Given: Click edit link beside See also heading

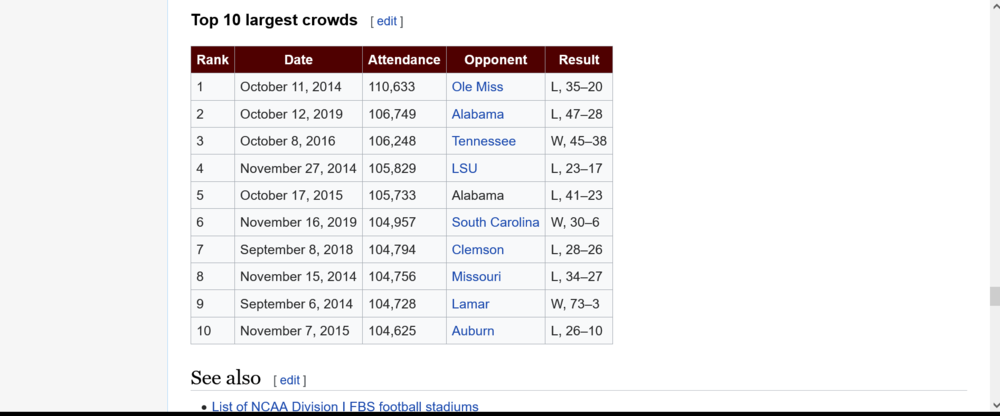Looking at the screenshot, I should tap(289, 380).
